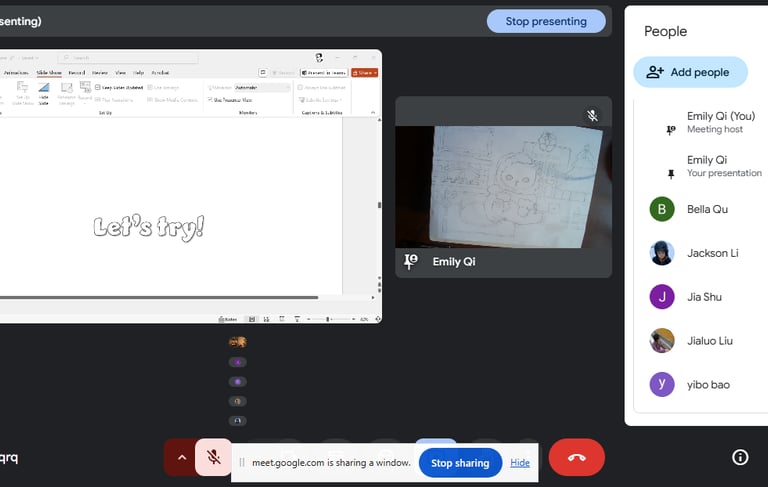Open the Acrobat tab in PowerPoint ribbon
Screen dimensions: 768x487
coord(160,73)
